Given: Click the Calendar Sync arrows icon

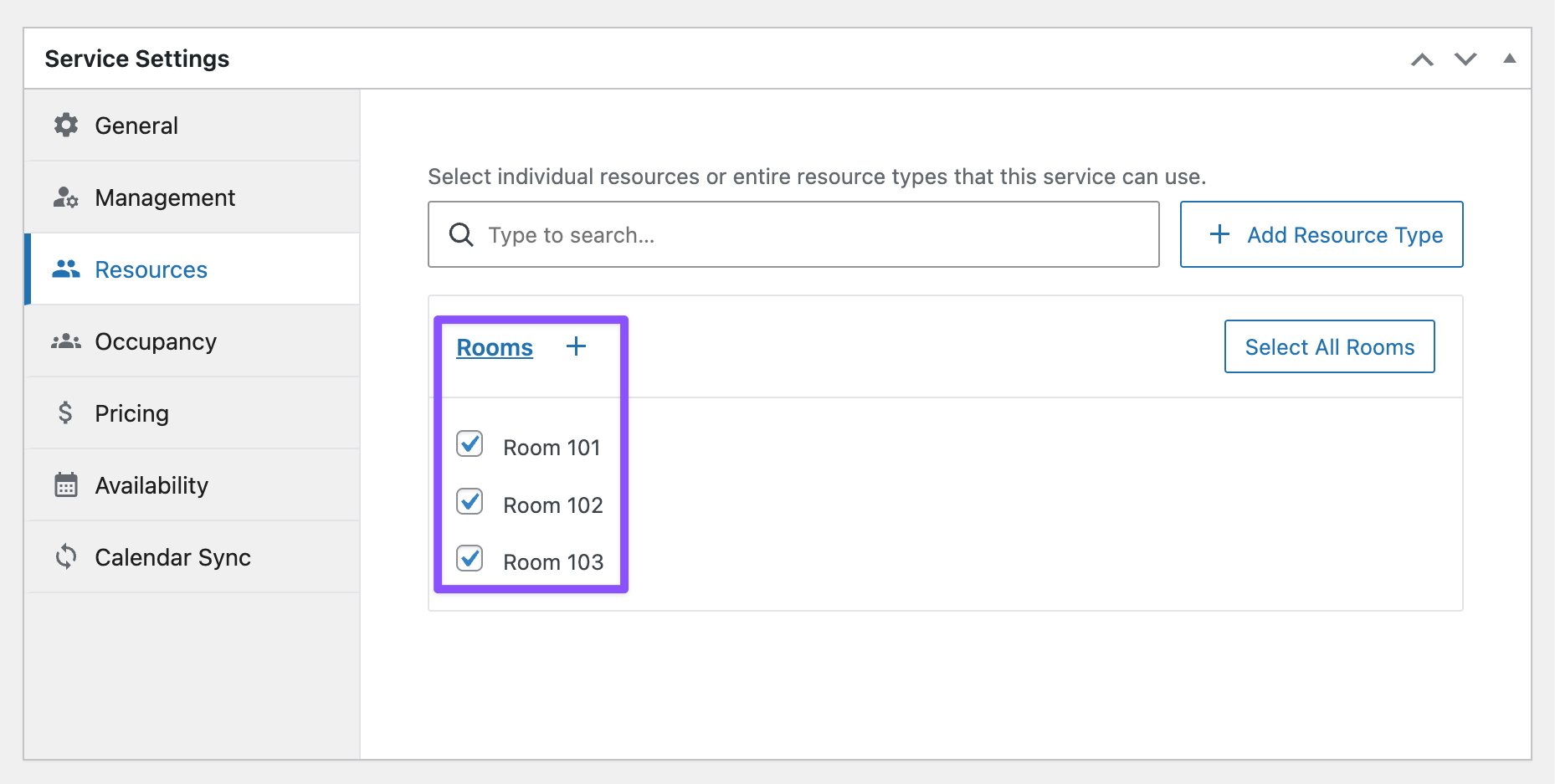Looking at the screenshot, I should pos(66,557).
